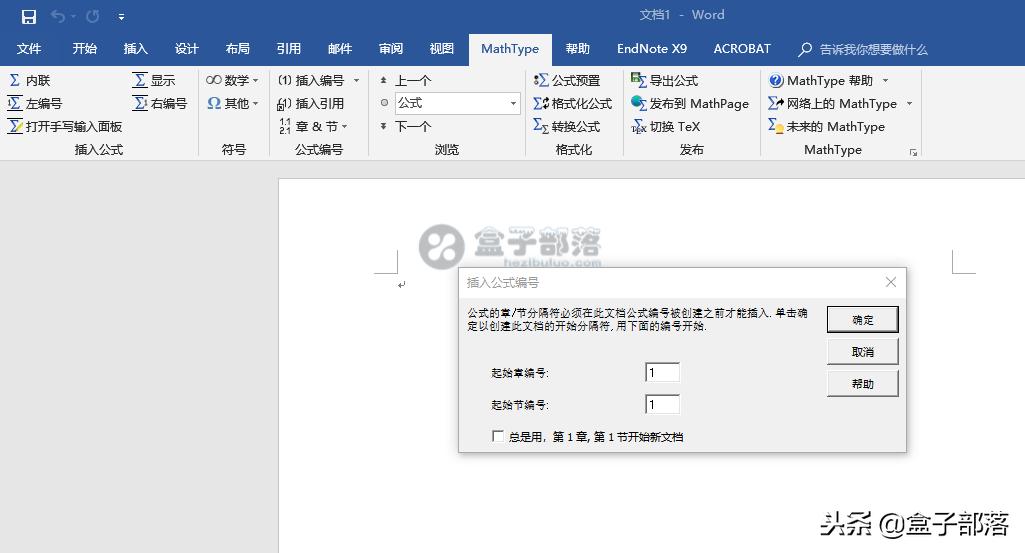The height and width of the screenshot is (553, 1025).
Task: Switch to the 插入 tab
Action: (x=135, y=49)
